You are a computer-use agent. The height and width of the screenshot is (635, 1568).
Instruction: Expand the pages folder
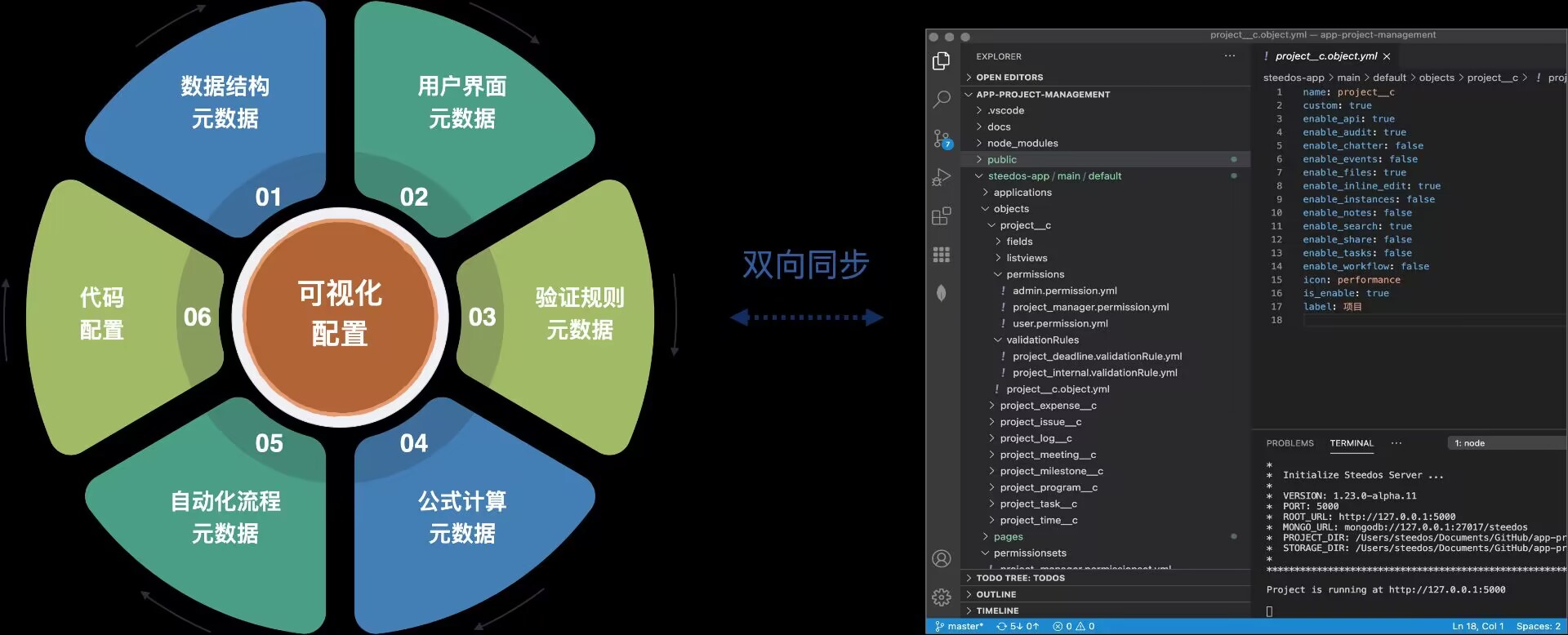point(1106,536)
